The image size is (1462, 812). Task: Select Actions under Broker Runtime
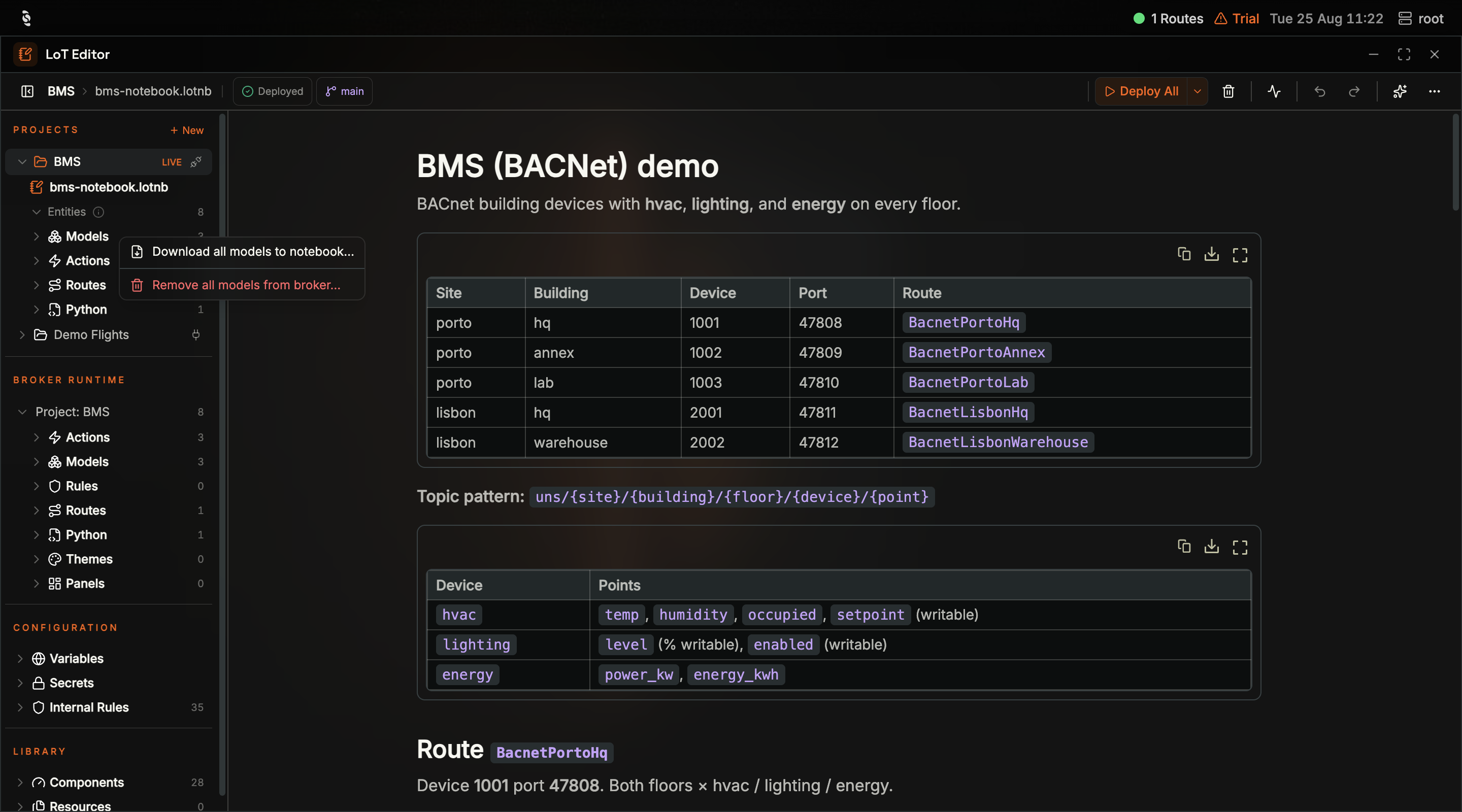click(88, 437)
